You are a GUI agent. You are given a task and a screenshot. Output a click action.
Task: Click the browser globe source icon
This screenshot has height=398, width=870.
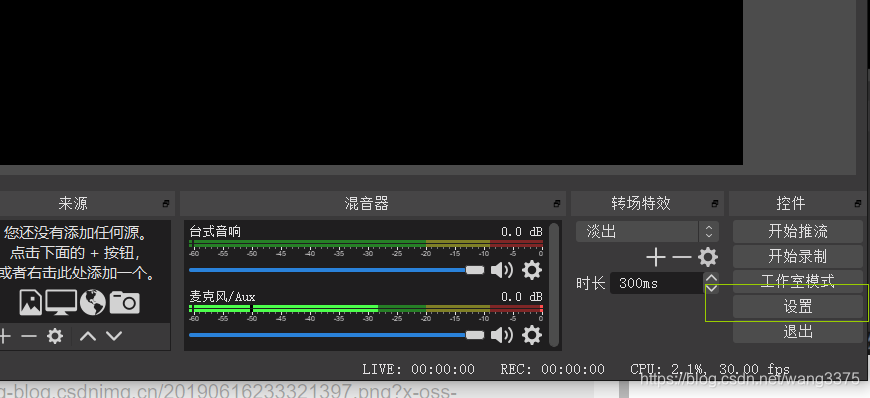coord(93,302)
